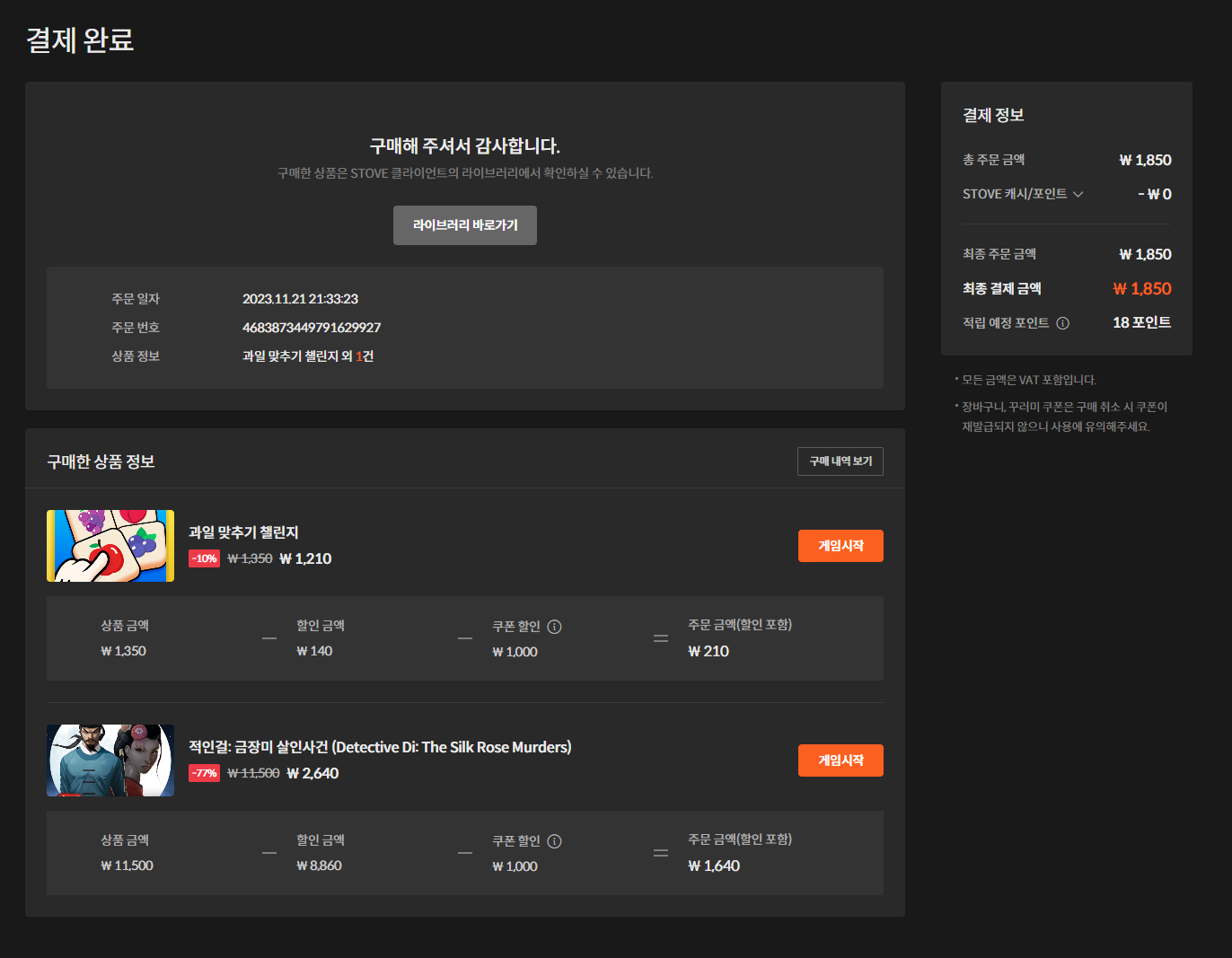Click the order date 2023.11.21 21:33:23
The height and width of the screenshot is (958, 1232).
[300, 299]
